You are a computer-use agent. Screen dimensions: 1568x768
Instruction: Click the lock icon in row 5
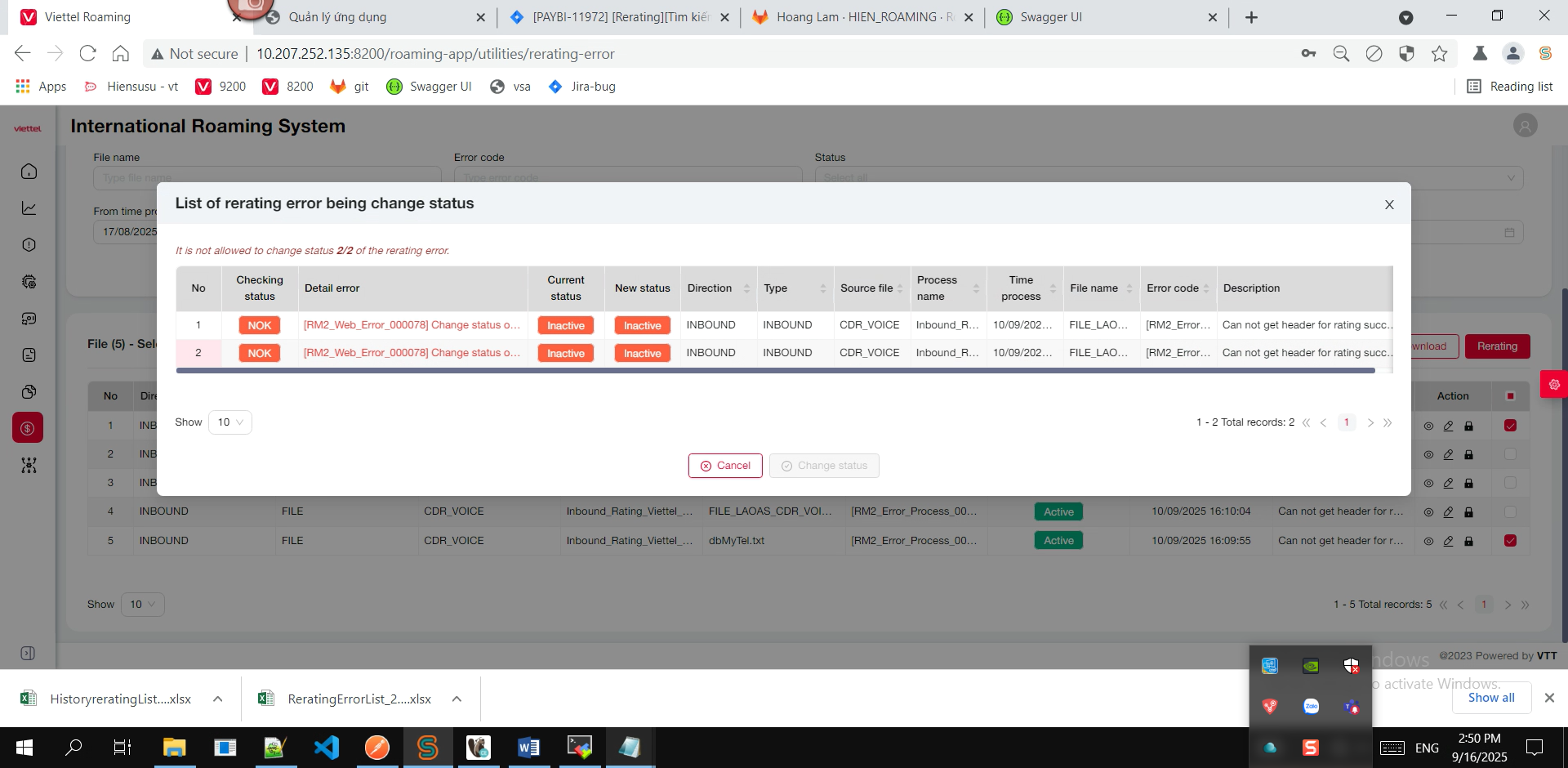(1468, 541)
